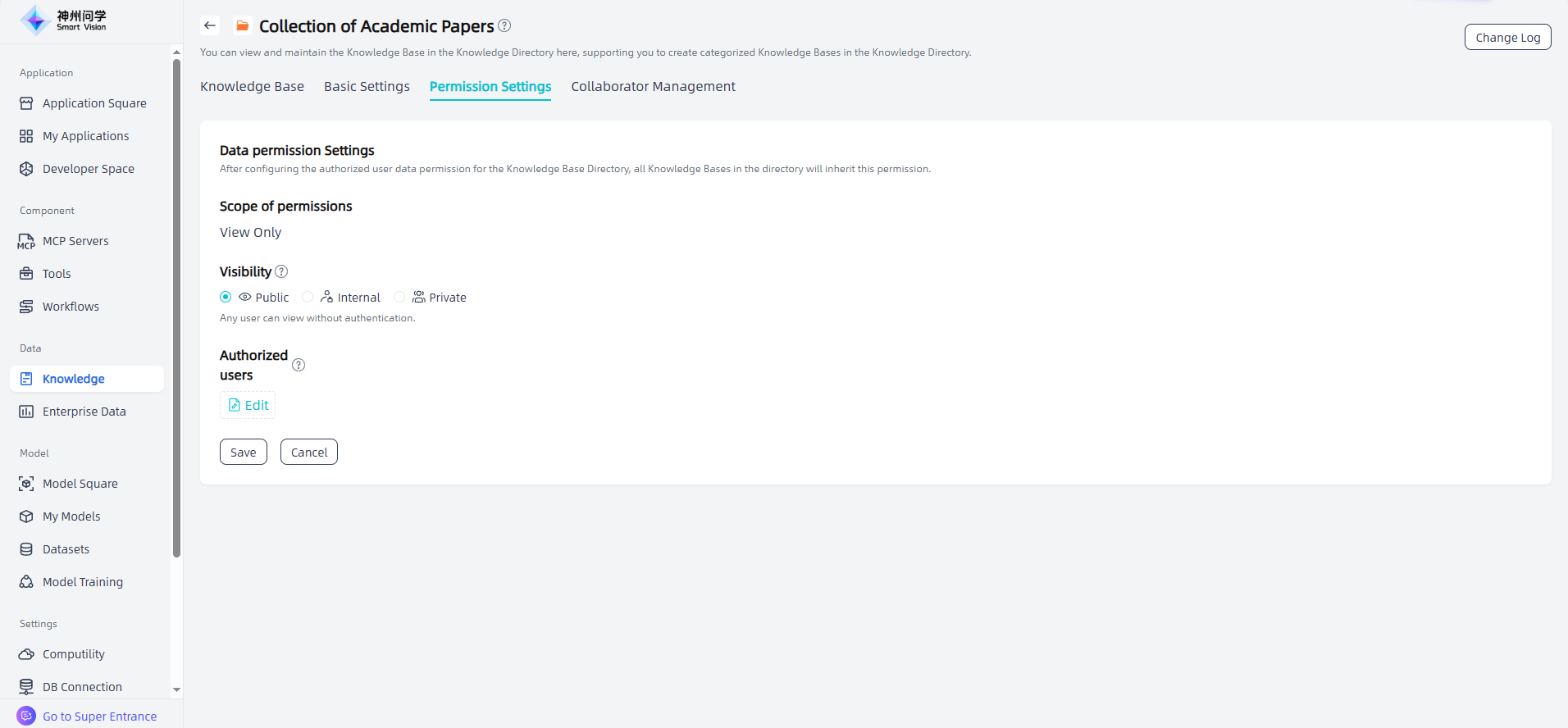The image size is (1568, 728).
Task: Go to Super Entrance link icon
Action: pos(26,716)
